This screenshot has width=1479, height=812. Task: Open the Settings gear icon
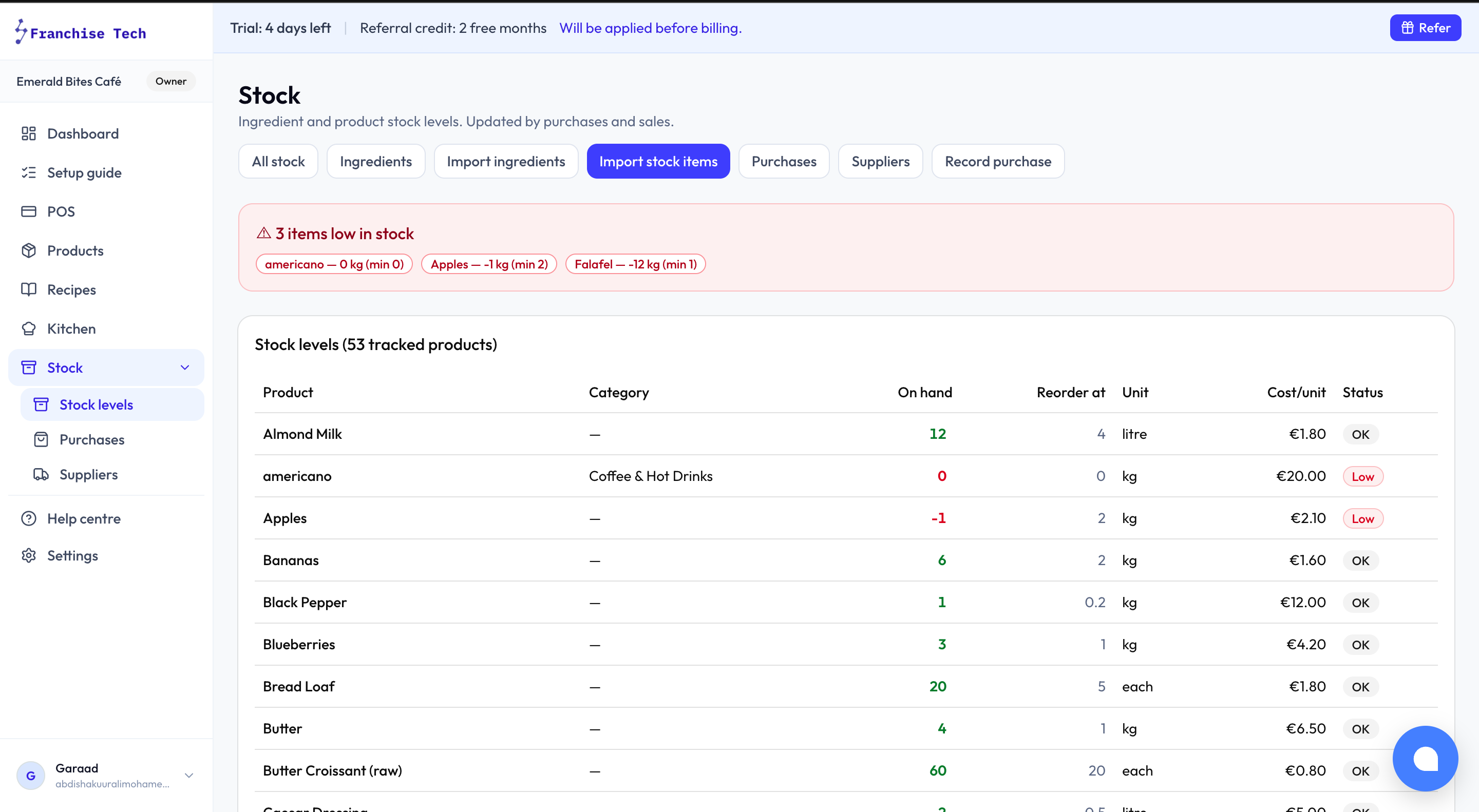pyautogui.click(x=29, y=555)
